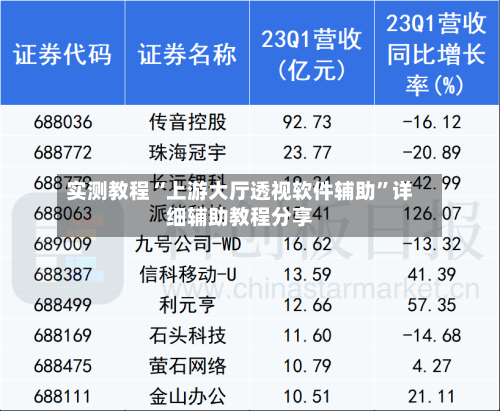The height and width of the screenshot is (411, 500).
Task: Select the 23Q1营收(亿元) column header
Action: (311, 54)
